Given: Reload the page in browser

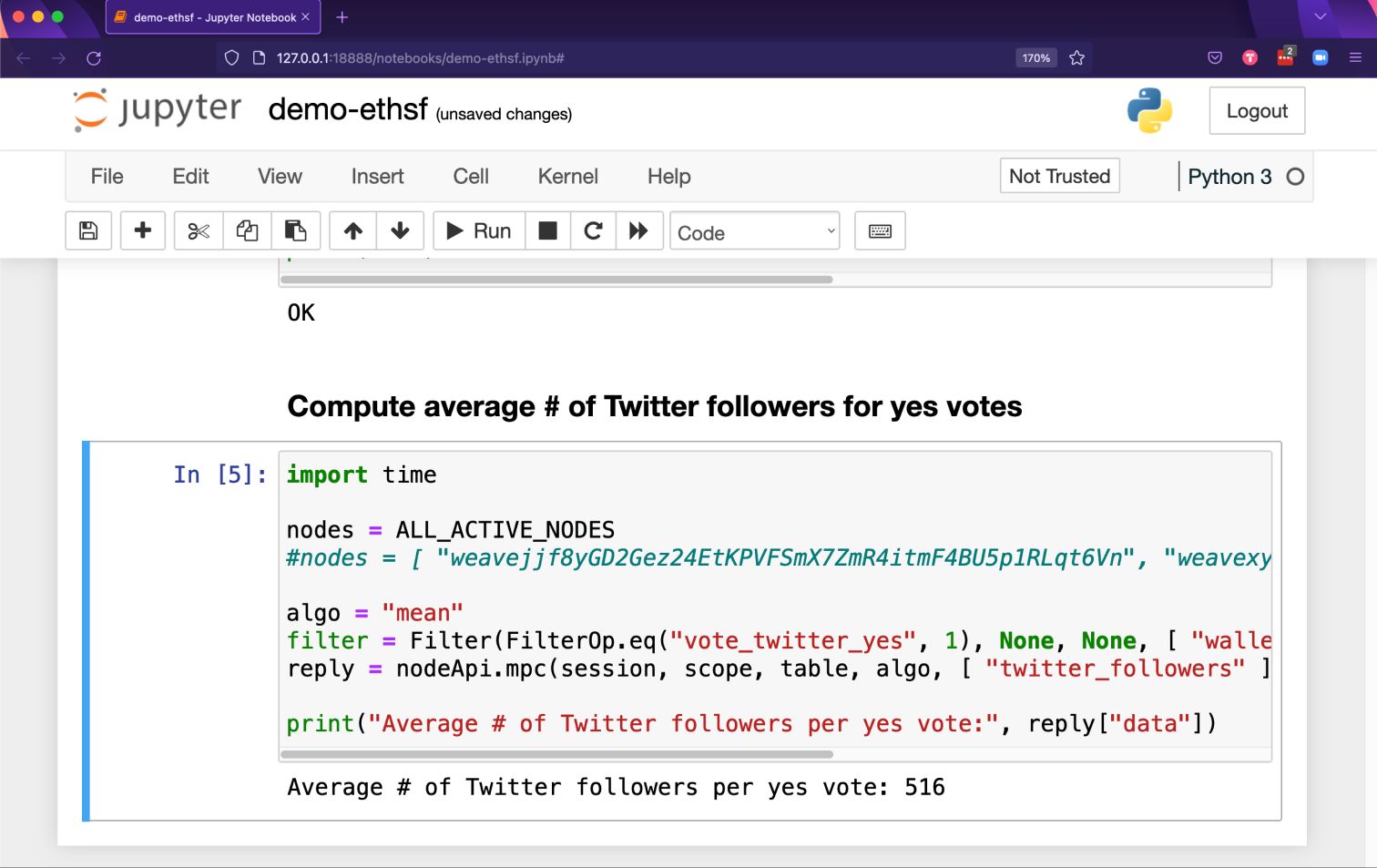Looking at the screenshot, I should pyautogui.click(x=93, y=58).
